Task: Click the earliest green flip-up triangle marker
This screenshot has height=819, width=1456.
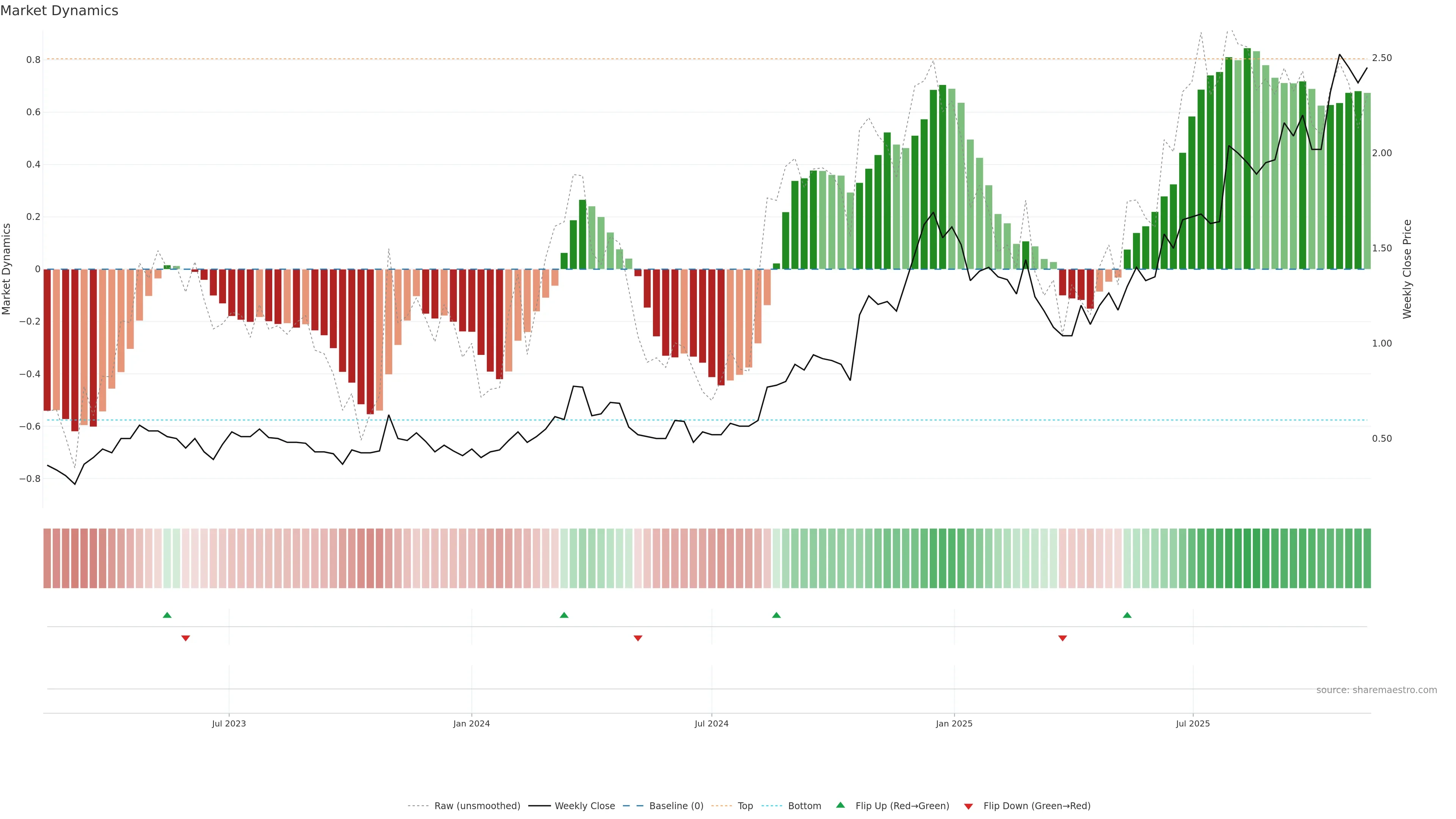Action: pos(167,615)
